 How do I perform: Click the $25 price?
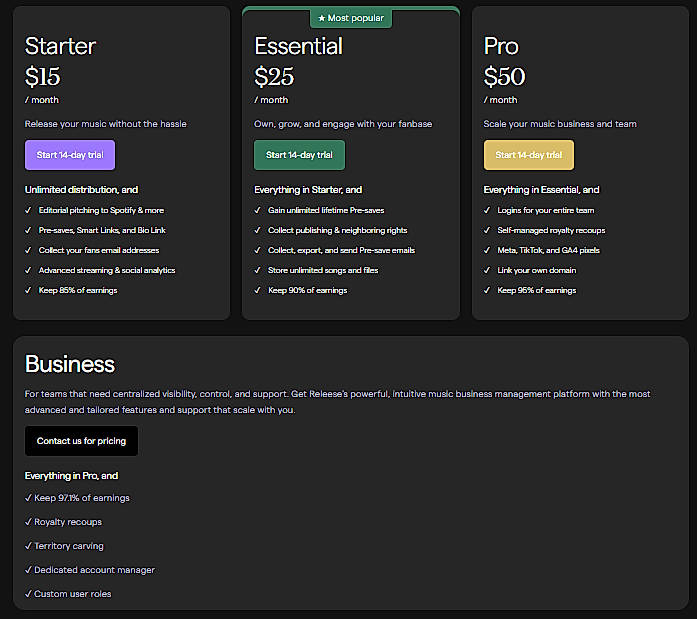coord(274,76)
